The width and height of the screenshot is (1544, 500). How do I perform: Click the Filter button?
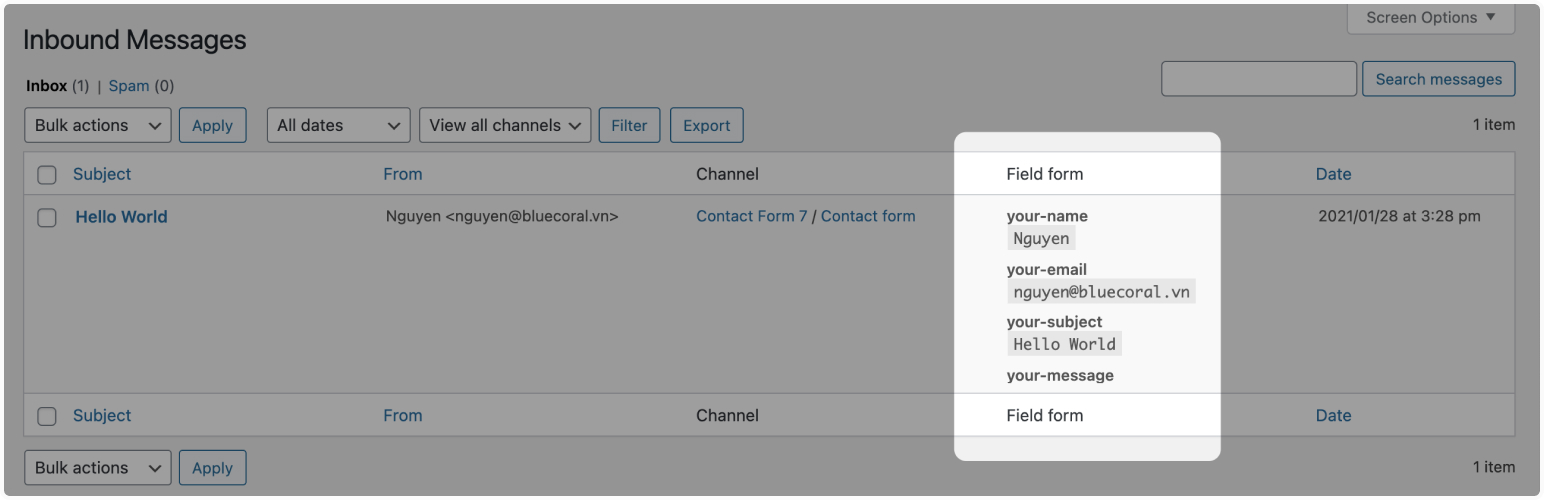click(629, 125)
